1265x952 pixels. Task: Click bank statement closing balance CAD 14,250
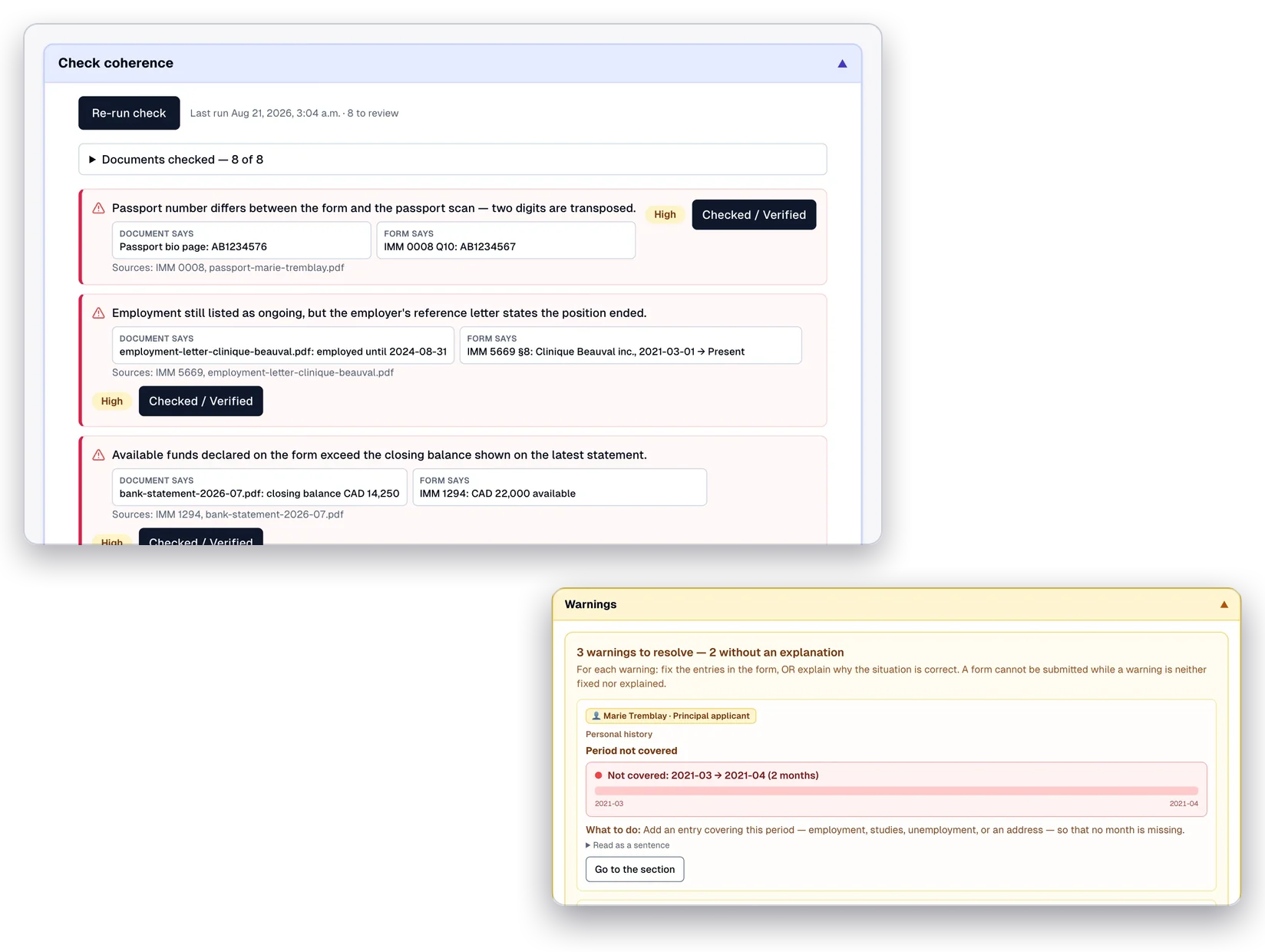(x=259, y=494)
